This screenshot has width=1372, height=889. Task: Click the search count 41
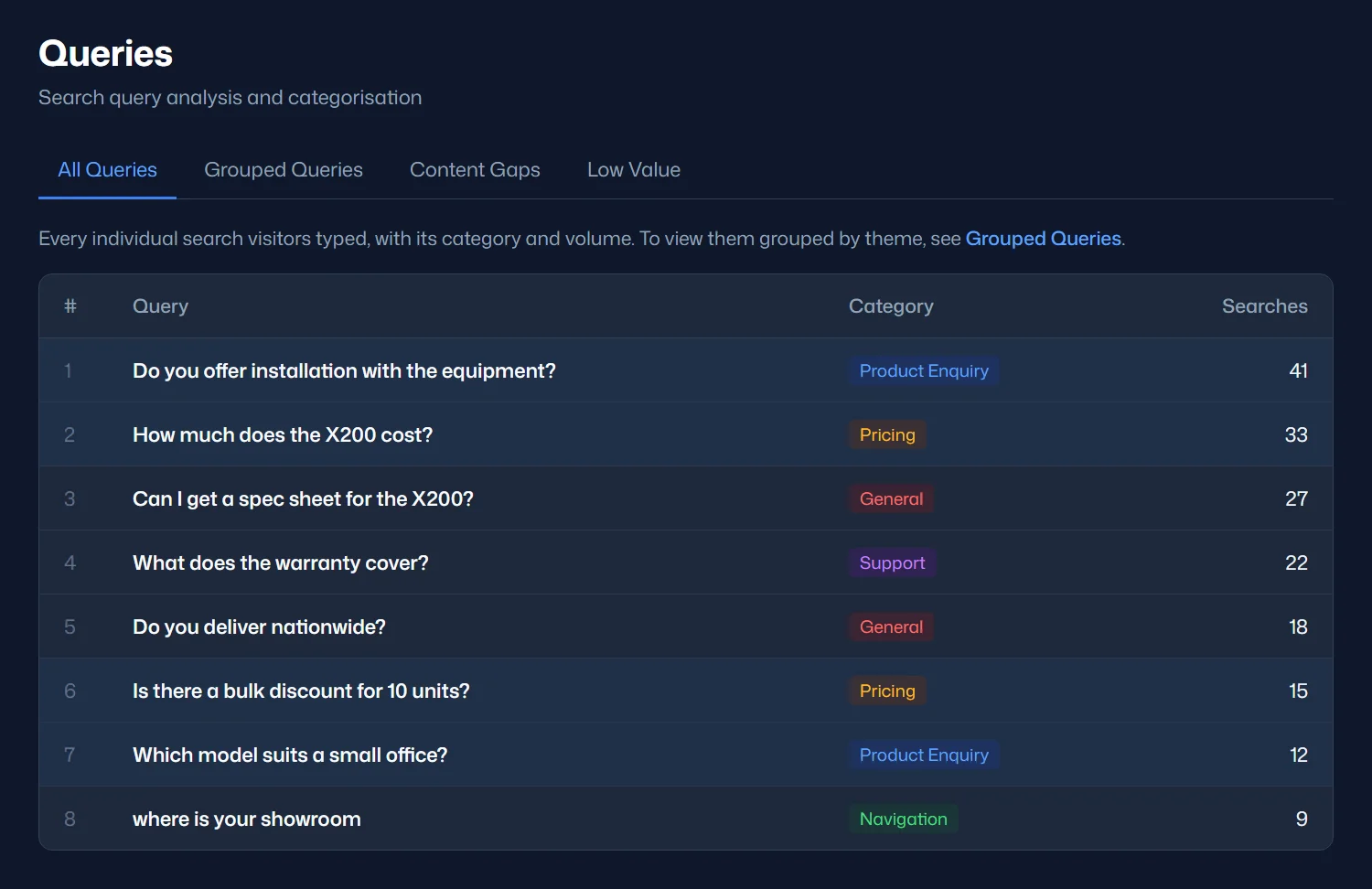point(1298,370)
